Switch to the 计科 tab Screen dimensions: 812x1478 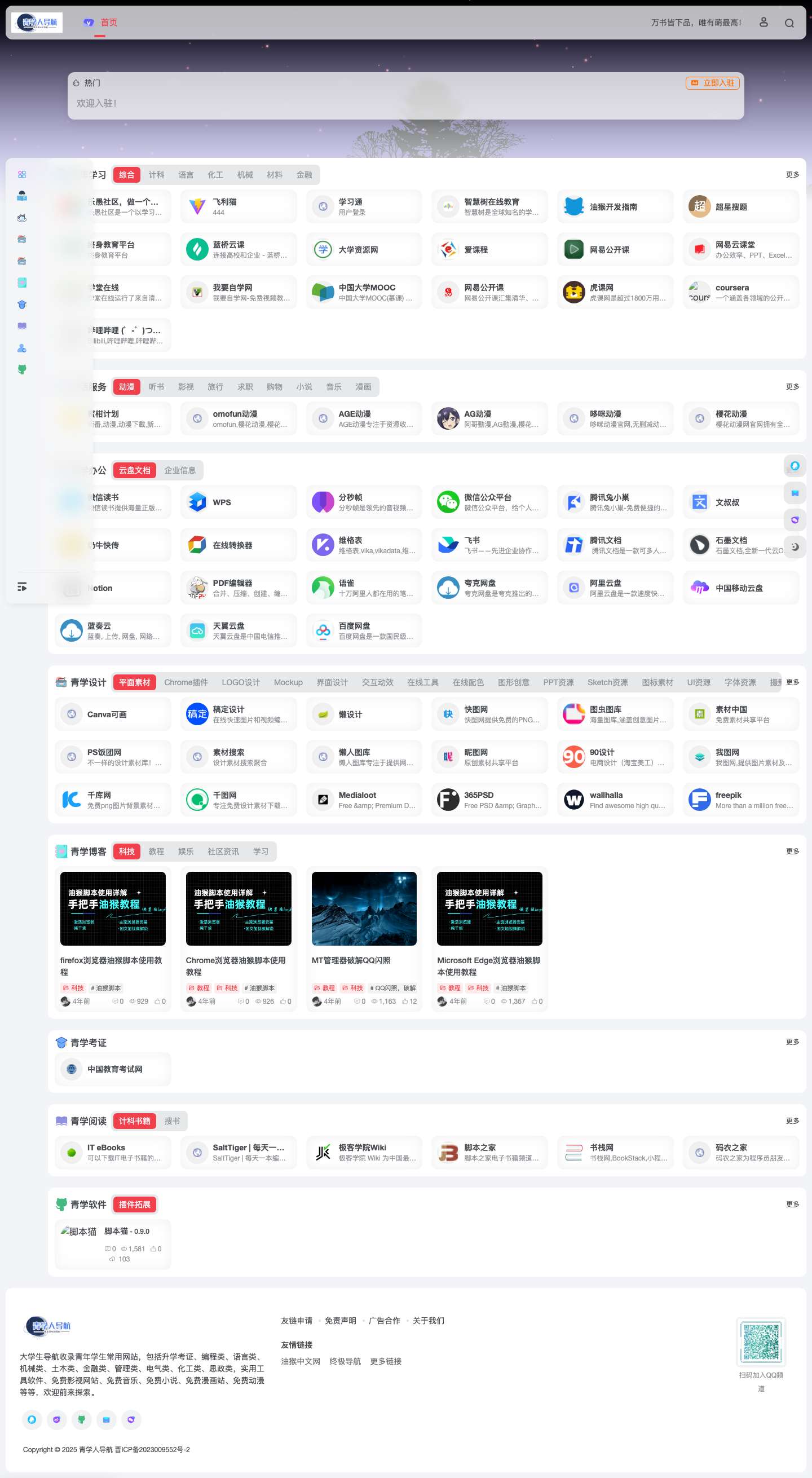click(x=156, y=175)
